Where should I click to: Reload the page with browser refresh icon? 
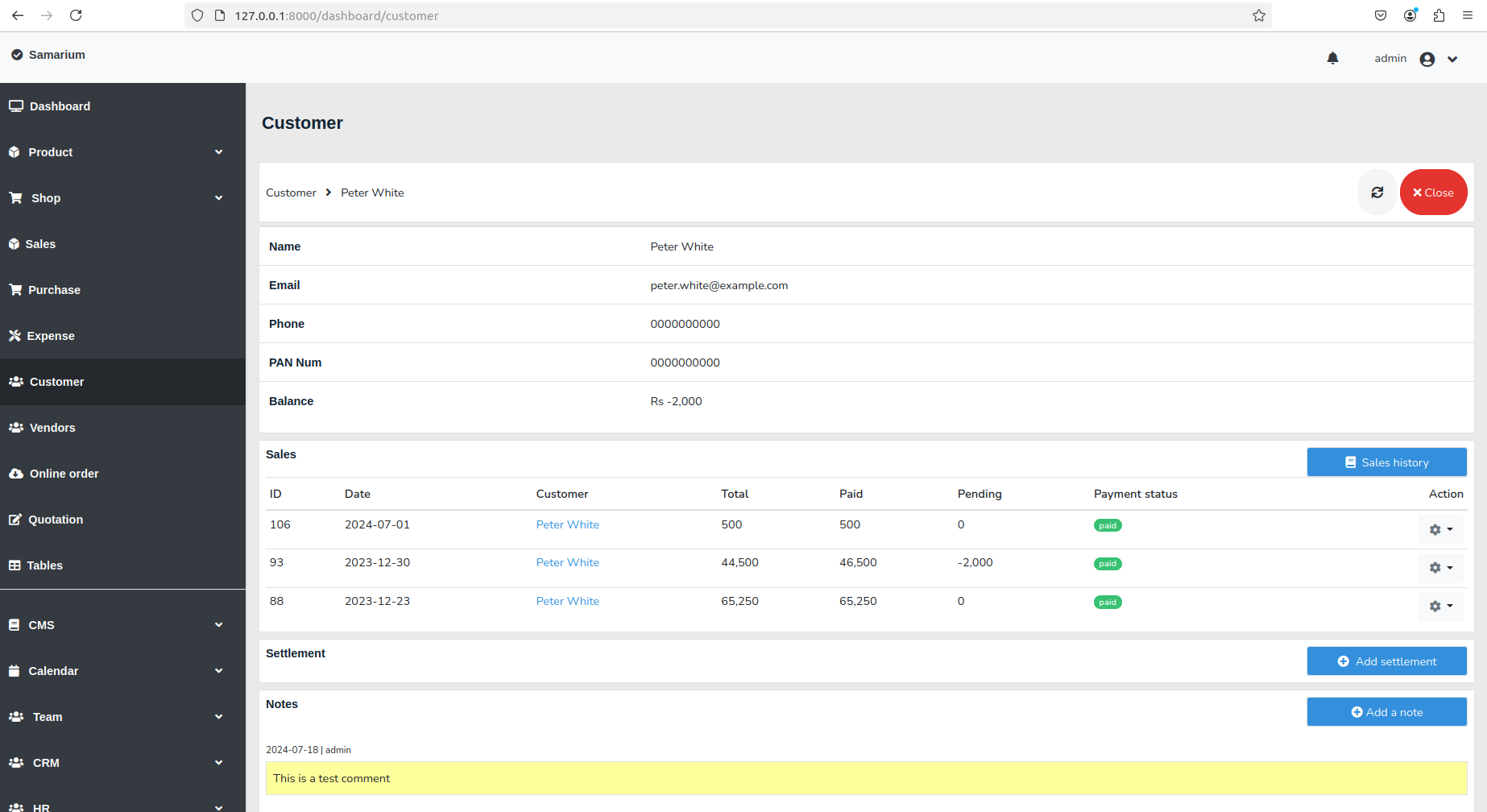click(x=76, y=15)
